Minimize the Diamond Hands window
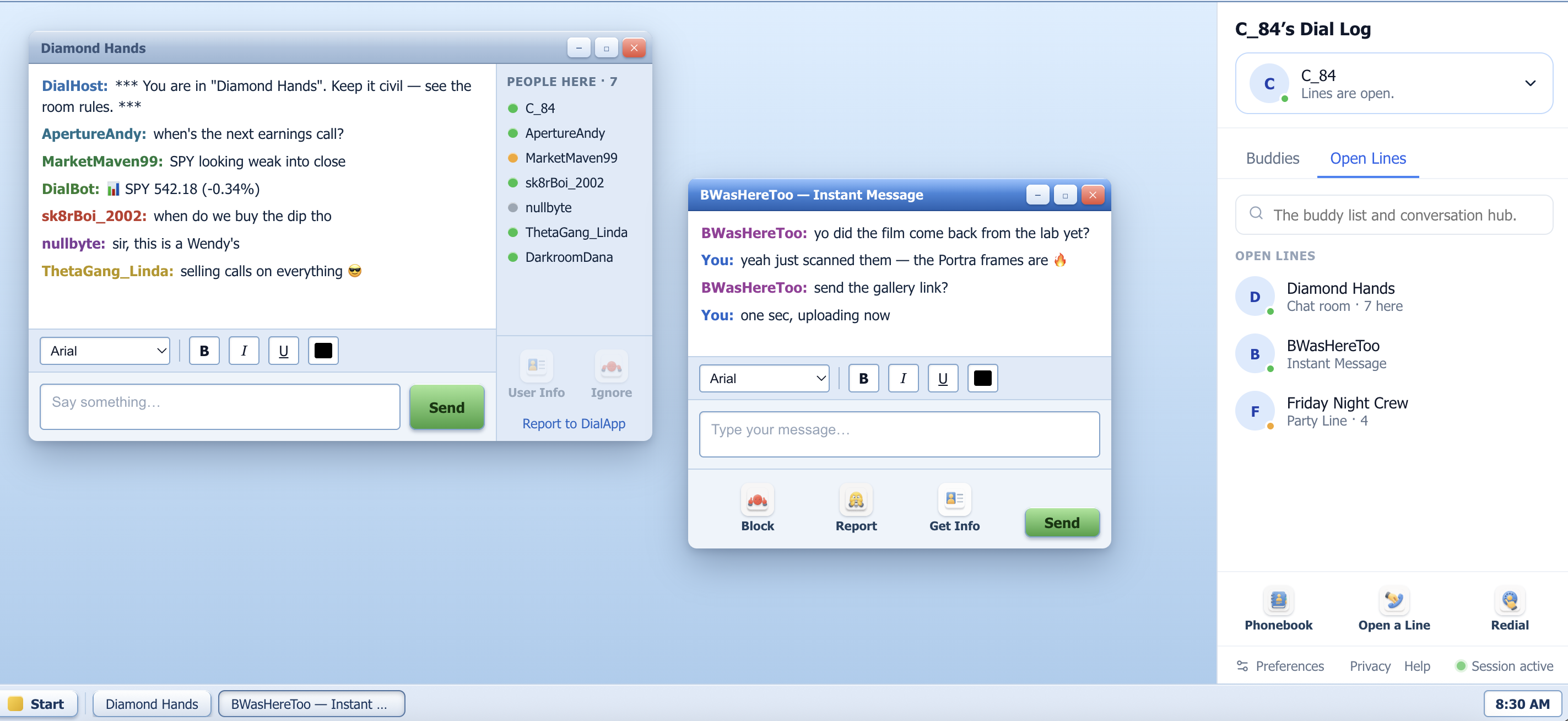Viewport: 1568px width, 721px height. (579, 47)
